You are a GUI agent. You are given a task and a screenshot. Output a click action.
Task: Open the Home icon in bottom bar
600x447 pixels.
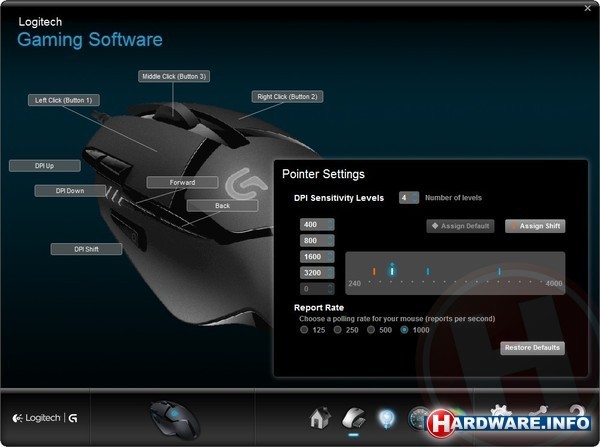320,418
